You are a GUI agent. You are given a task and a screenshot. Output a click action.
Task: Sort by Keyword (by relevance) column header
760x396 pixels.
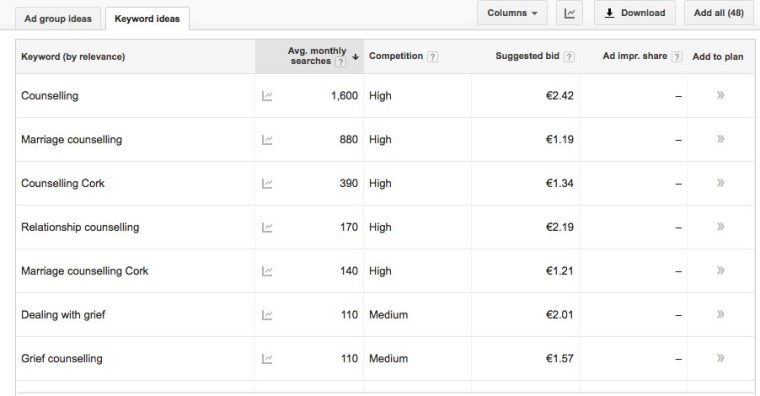pos(73,57)
